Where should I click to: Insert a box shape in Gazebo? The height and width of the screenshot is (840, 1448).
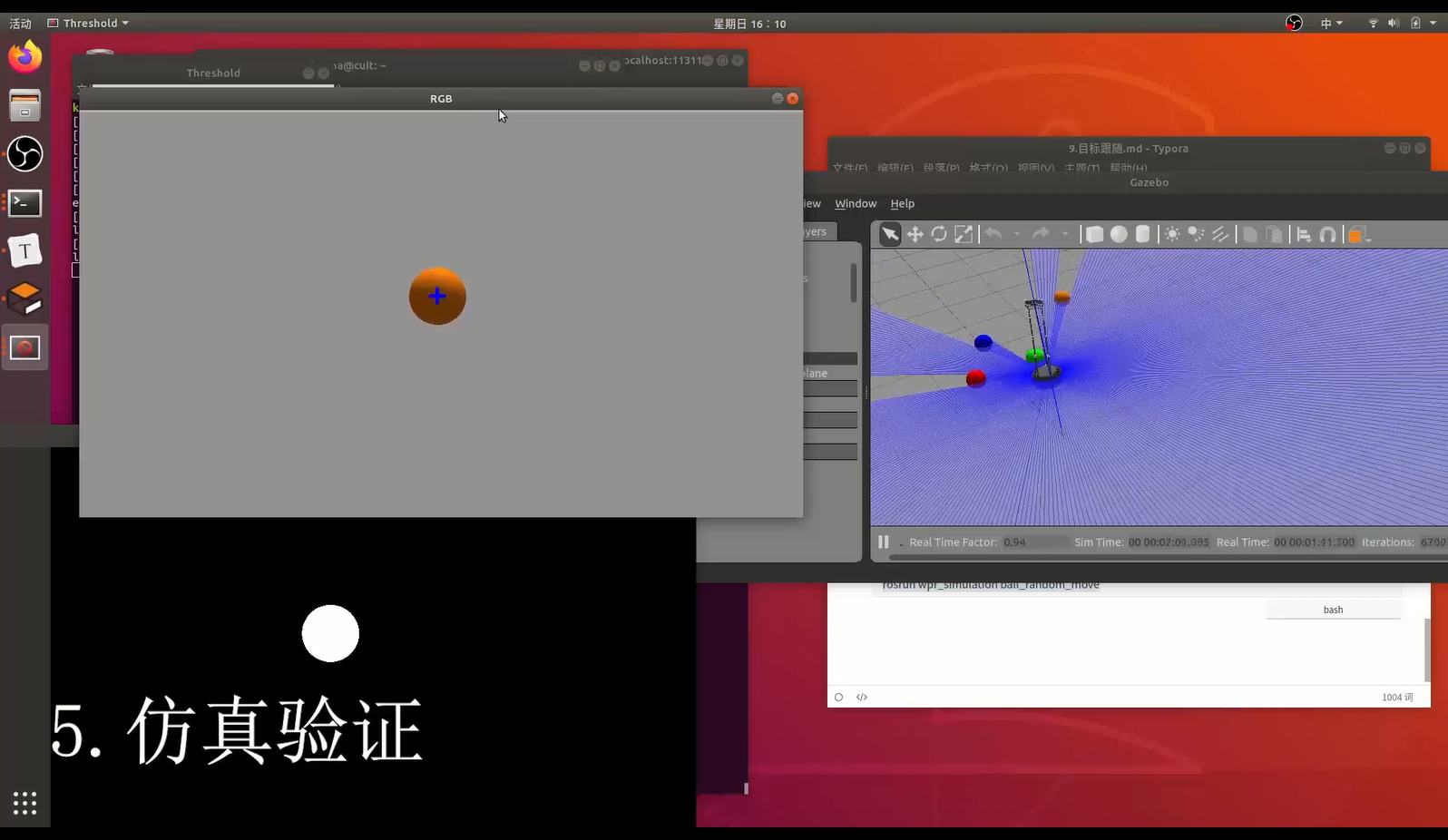(1095, 235)
